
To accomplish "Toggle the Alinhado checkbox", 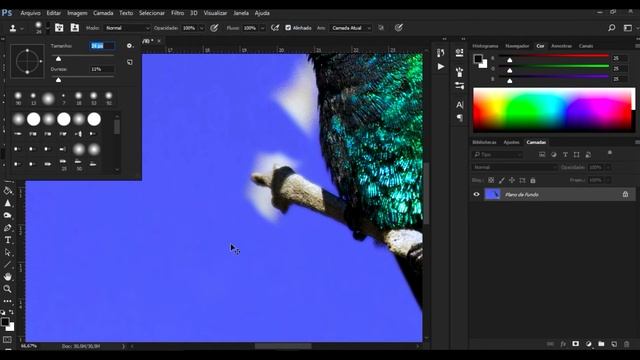I will coord(288,28).
